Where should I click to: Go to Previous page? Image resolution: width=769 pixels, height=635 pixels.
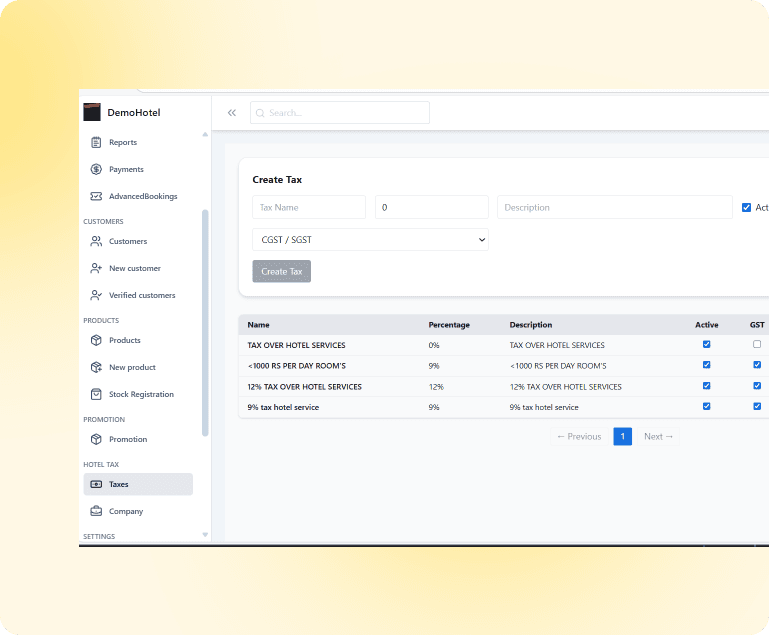click(x=579, y=436)
